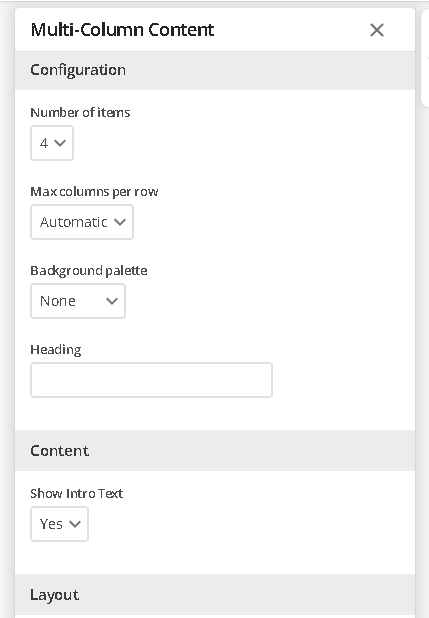429x618 pixels.
Task: Open the Max columns per row dropdown
Action: pyautogui.click(x=82, y=222)
